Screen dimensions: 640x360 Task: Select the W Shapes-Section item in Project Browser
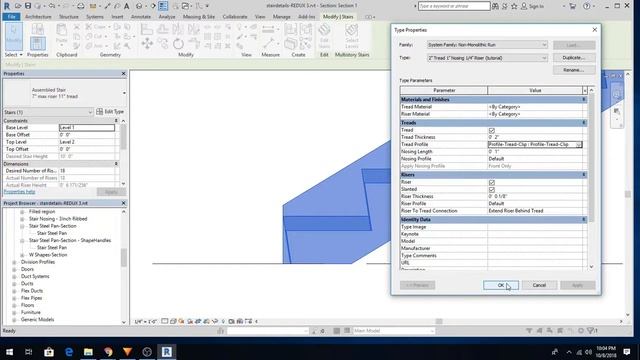tap(48, 255)
